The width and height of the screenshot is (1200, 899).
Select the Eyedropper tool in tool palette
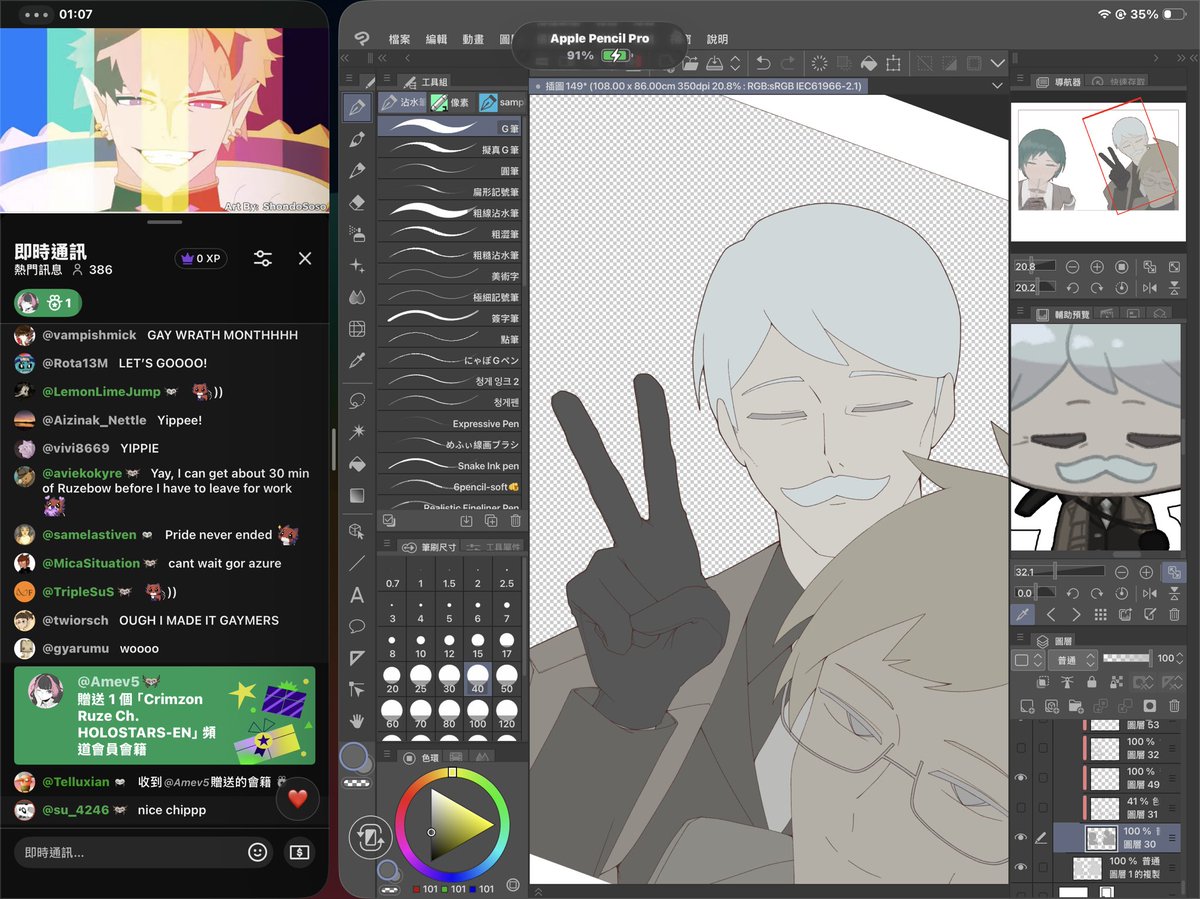point(357,359)
